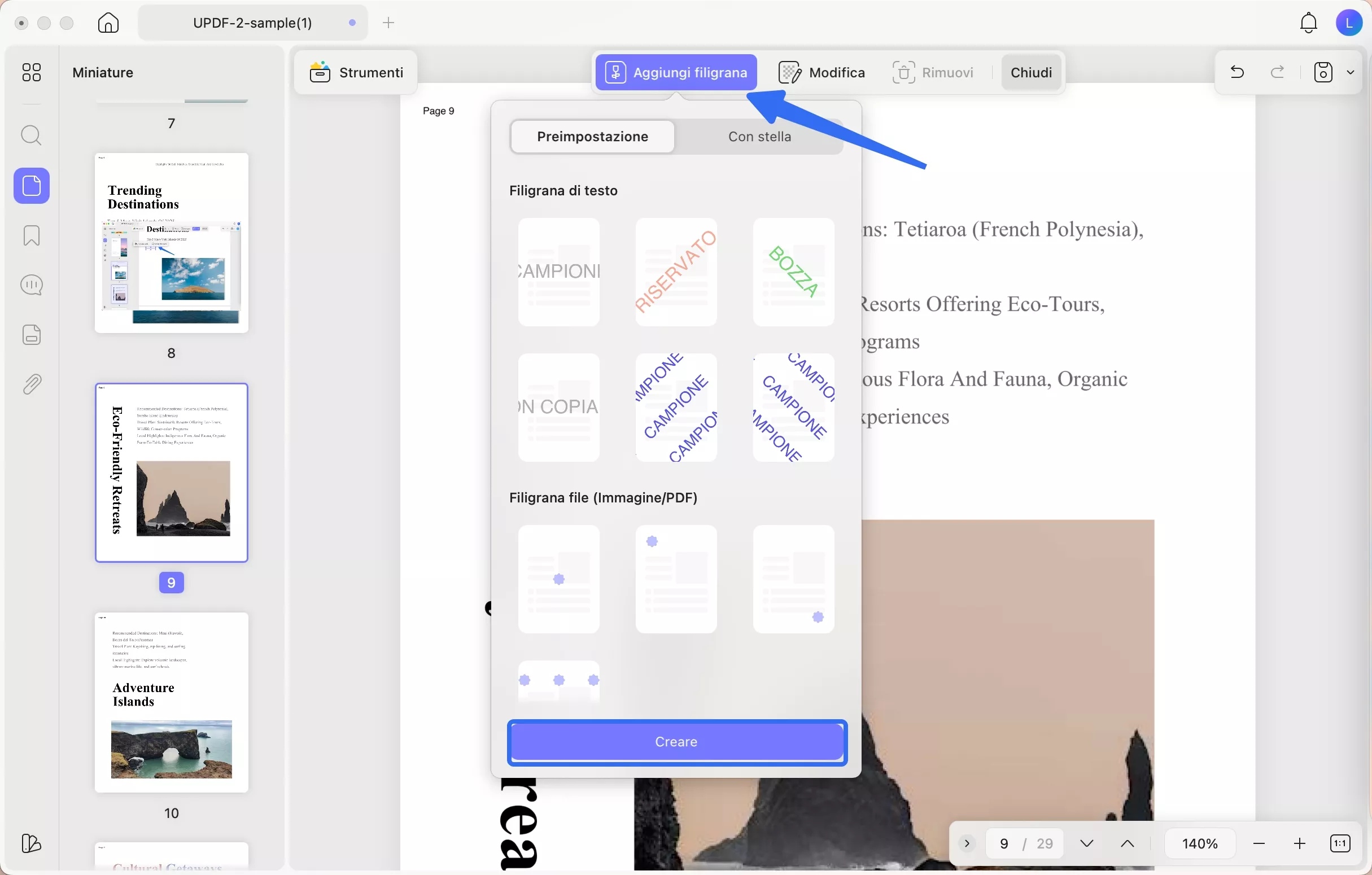
Task: Expand the page navigation bar arrow
Action: (967, 843)
